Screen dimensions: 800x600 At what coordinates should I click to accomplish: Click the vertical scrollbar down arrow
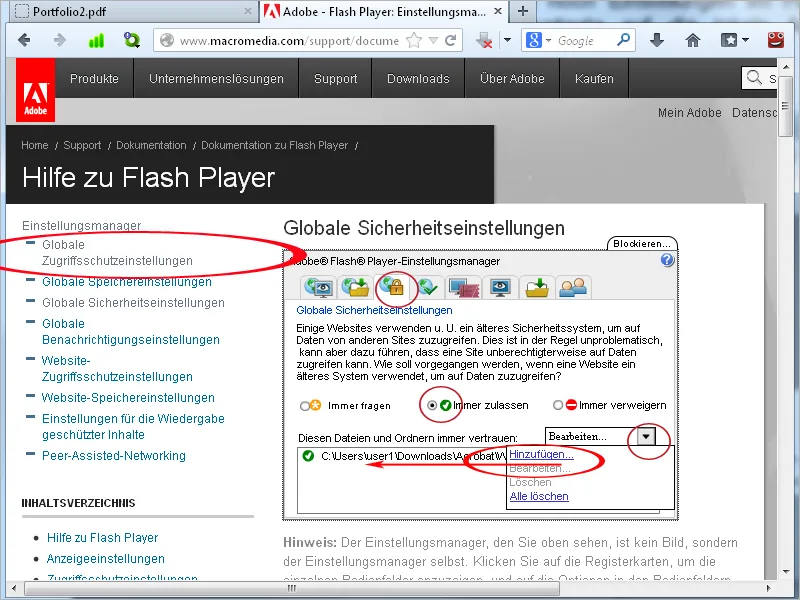click(x=785, y=571)
